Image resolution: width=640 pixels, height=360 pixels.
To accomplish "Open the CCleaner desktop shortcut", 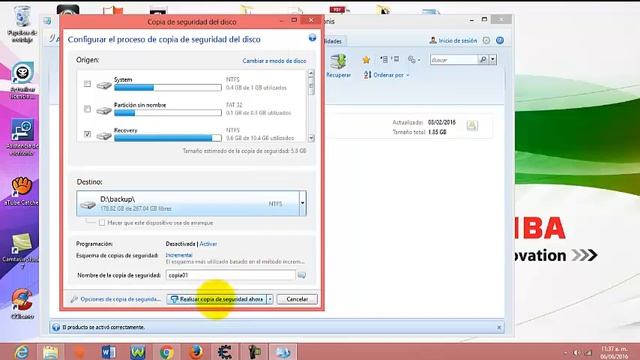I will pos(22,304).
